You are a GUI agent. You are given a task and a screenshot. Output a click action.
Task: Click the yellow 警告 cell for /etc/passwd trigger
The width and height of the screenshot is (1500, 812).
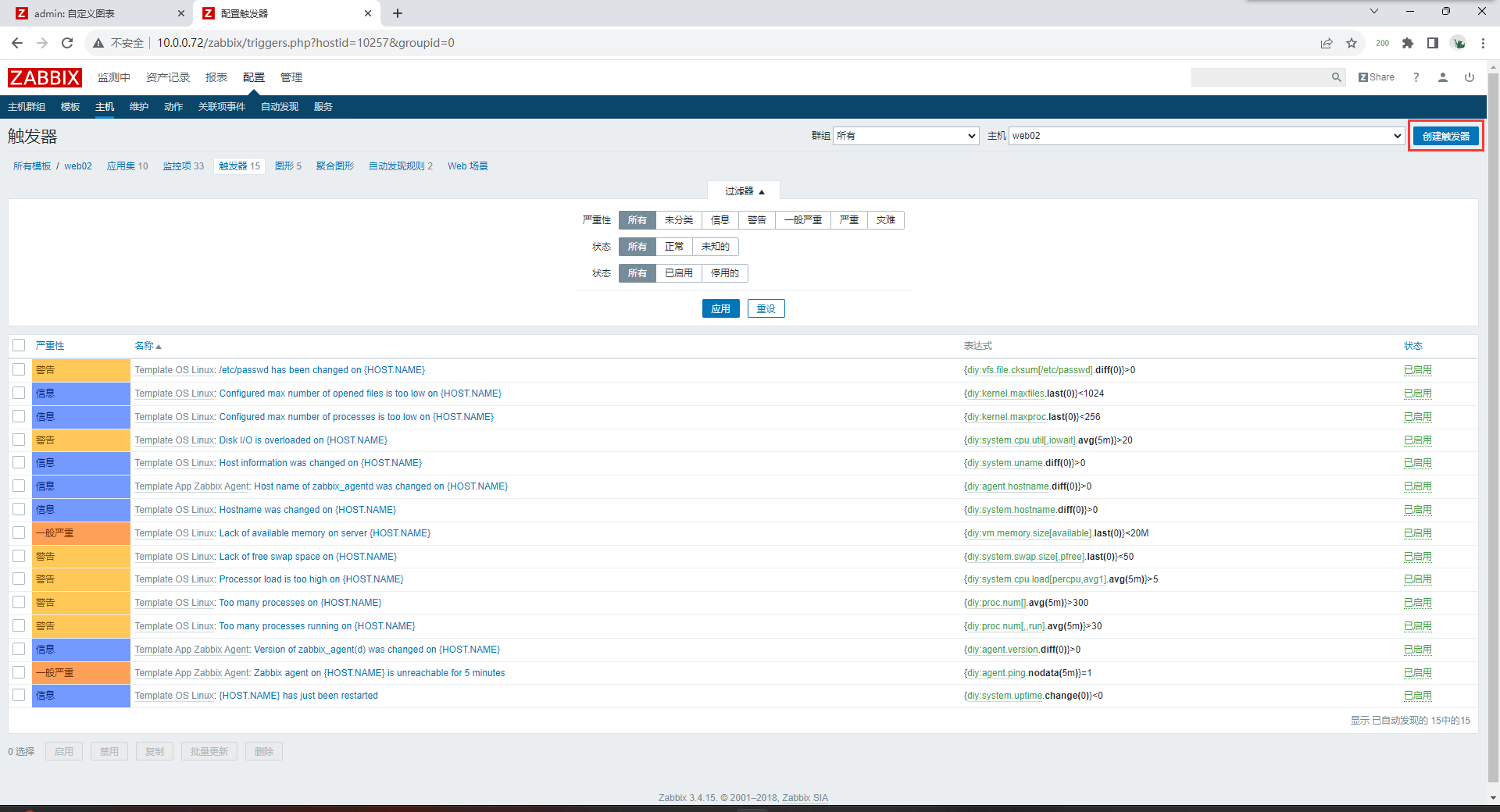click(81, 369)
